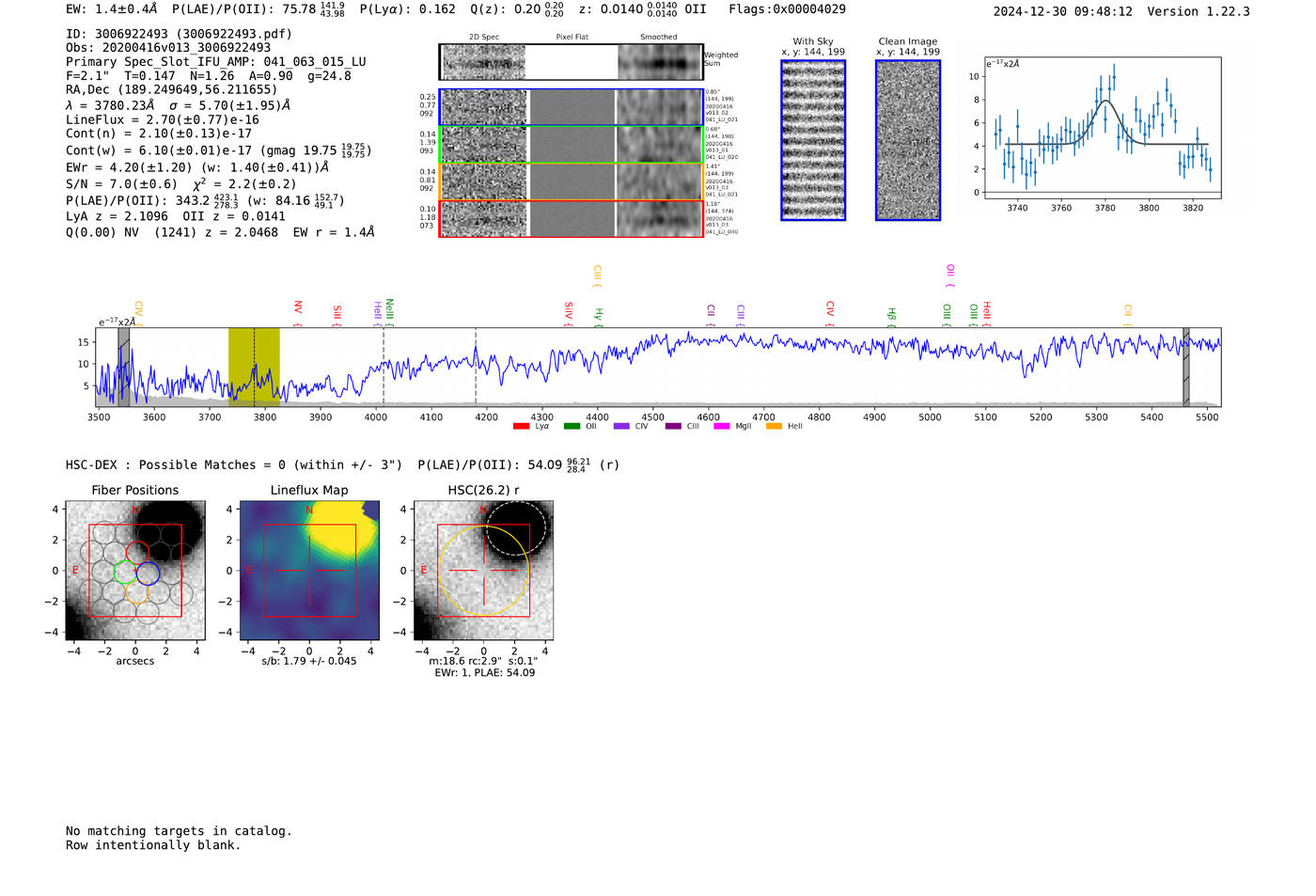
Task: Open the green-bordered fiber smoothed cutout
Action: point(659,145)
